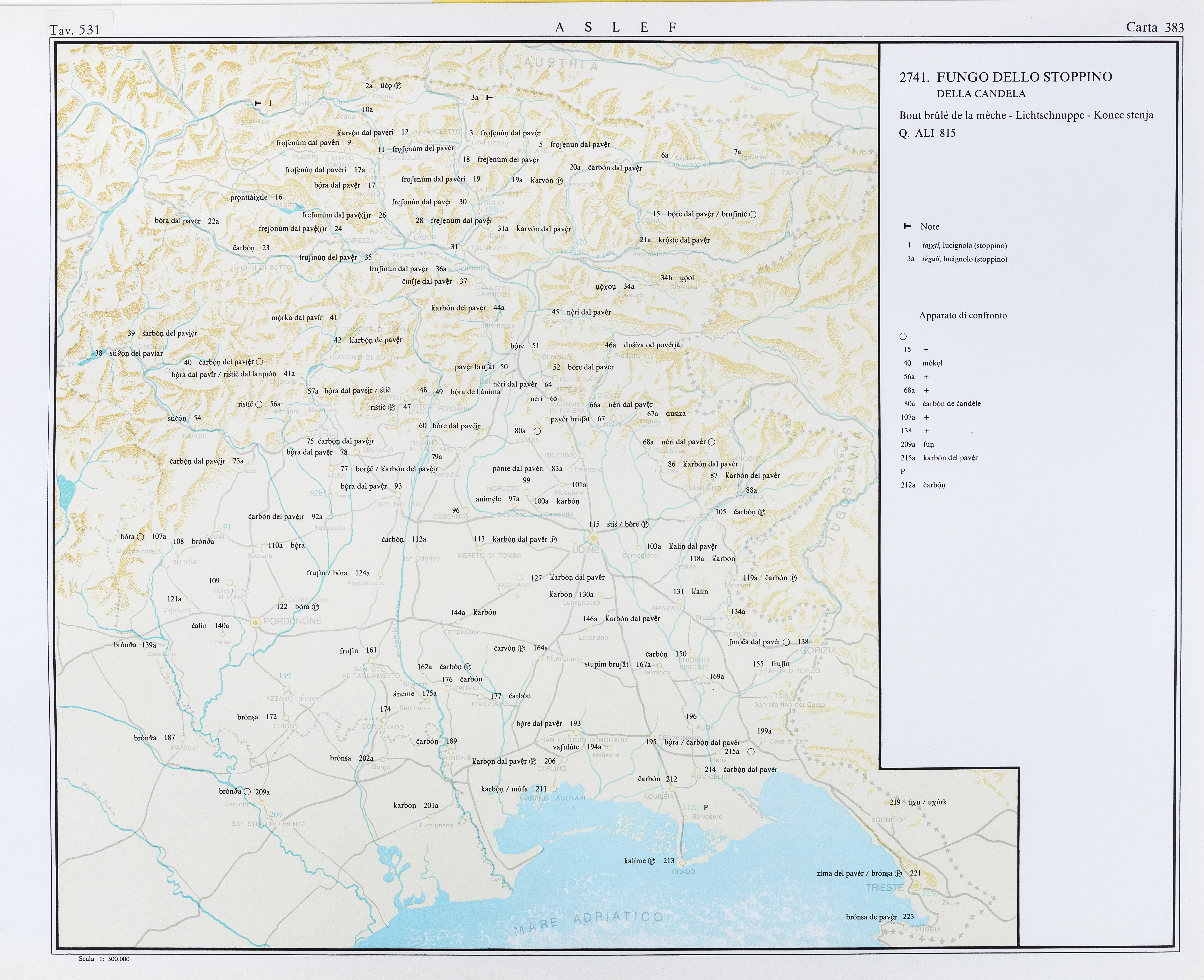The image size is (1204, 980).
Task: Click the open circle beside 'bóra' at 107a
Action: point(141,537)
